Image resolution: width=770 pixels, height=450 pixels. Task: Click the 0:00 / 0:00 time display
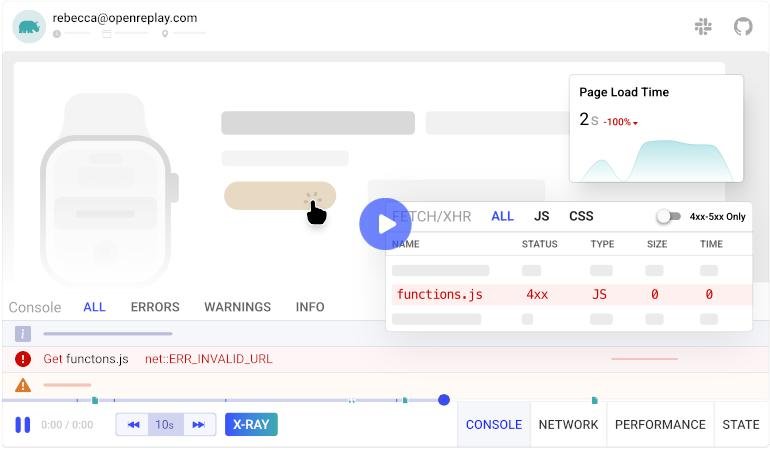(67, 425)
